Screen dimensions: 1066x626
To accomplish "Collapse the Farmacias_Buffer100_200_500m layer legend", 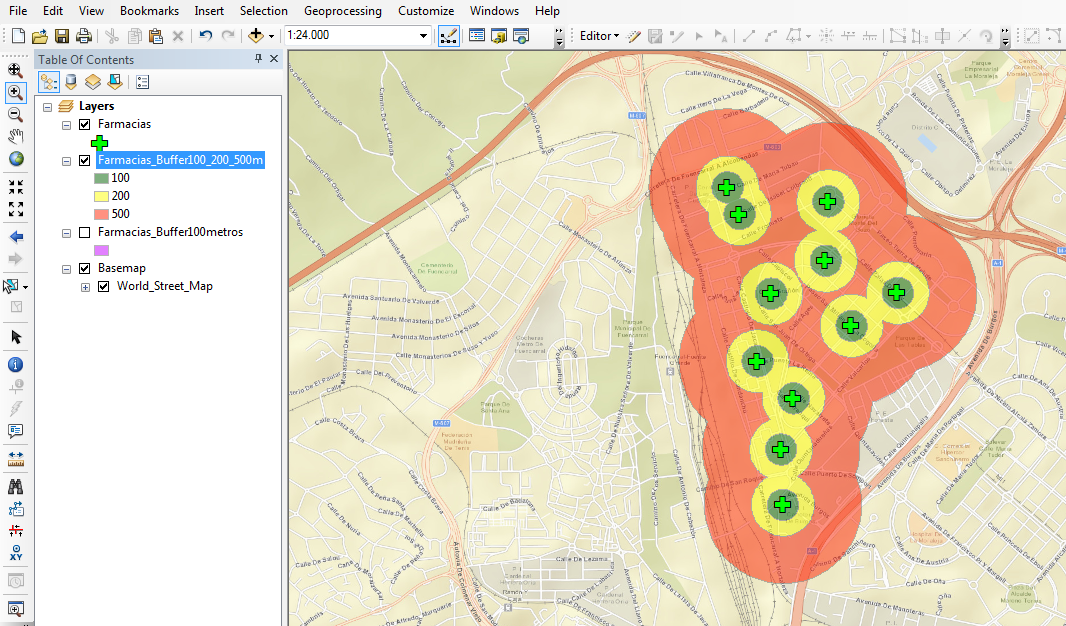I will point(66,161).
